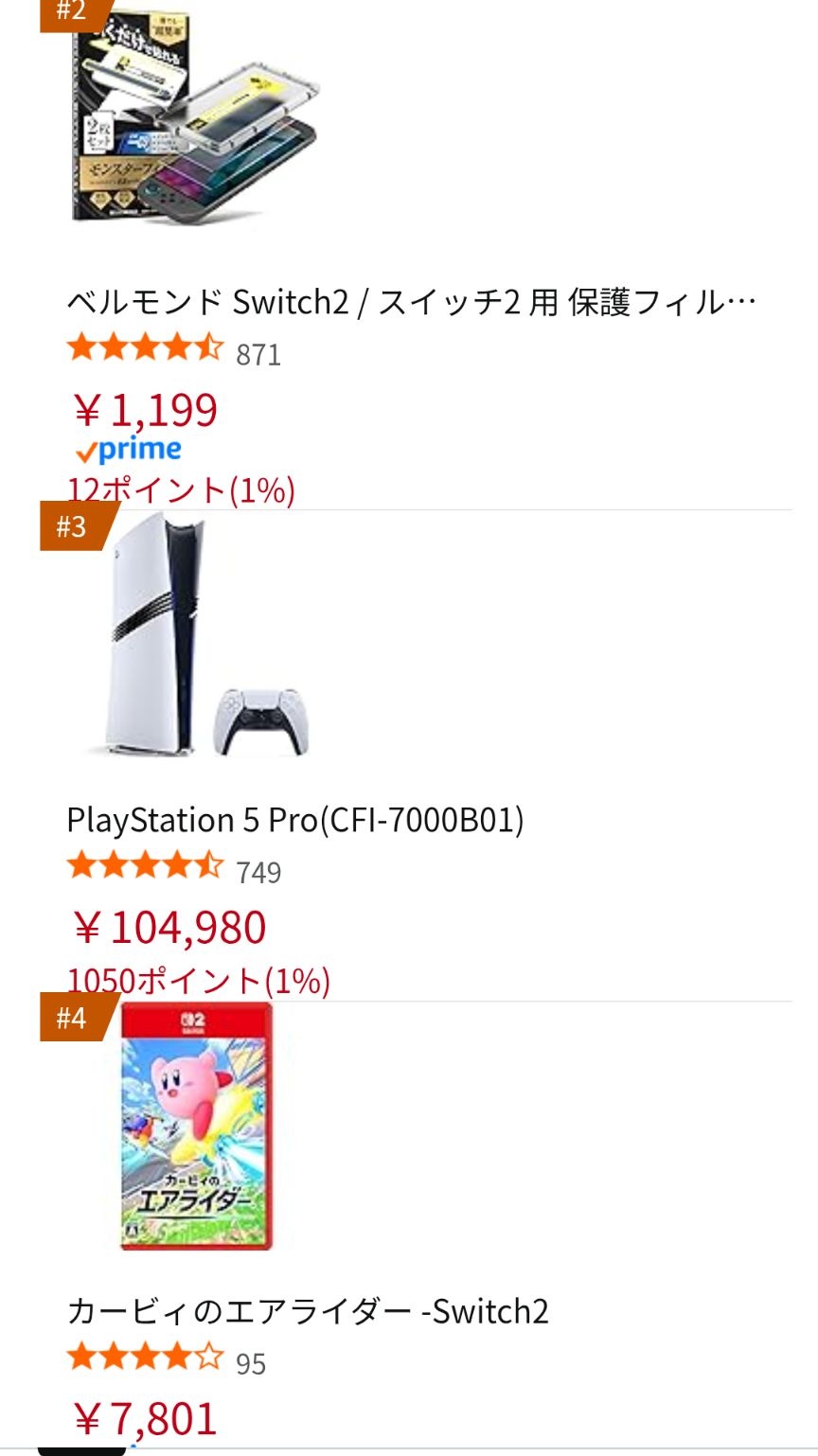This screenshot has width=818, height=1456.
Task: Tap the Belmond Switch2 screen protector image
Action: [195, 116]
